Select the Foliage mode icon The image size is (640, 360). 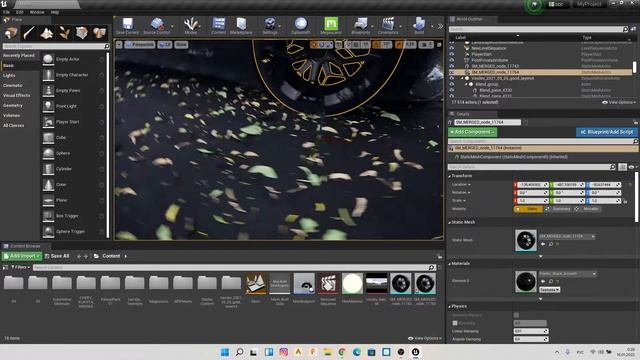tap(64, 33)
